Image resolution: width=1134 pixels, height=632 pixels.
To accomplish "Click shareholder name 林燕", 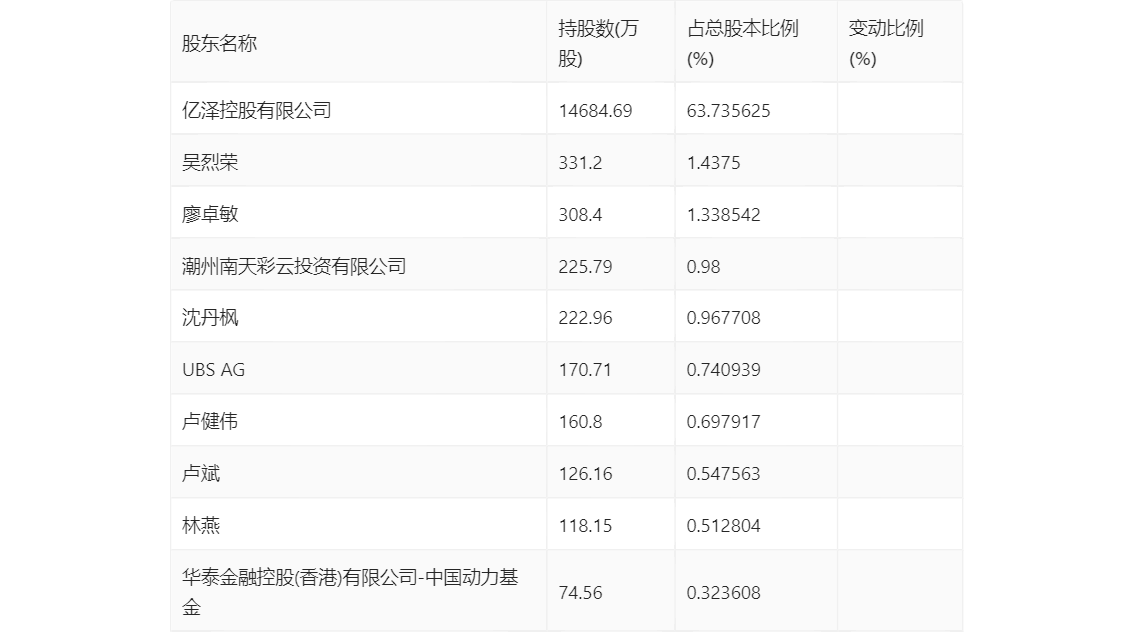I will coord(200,526).
